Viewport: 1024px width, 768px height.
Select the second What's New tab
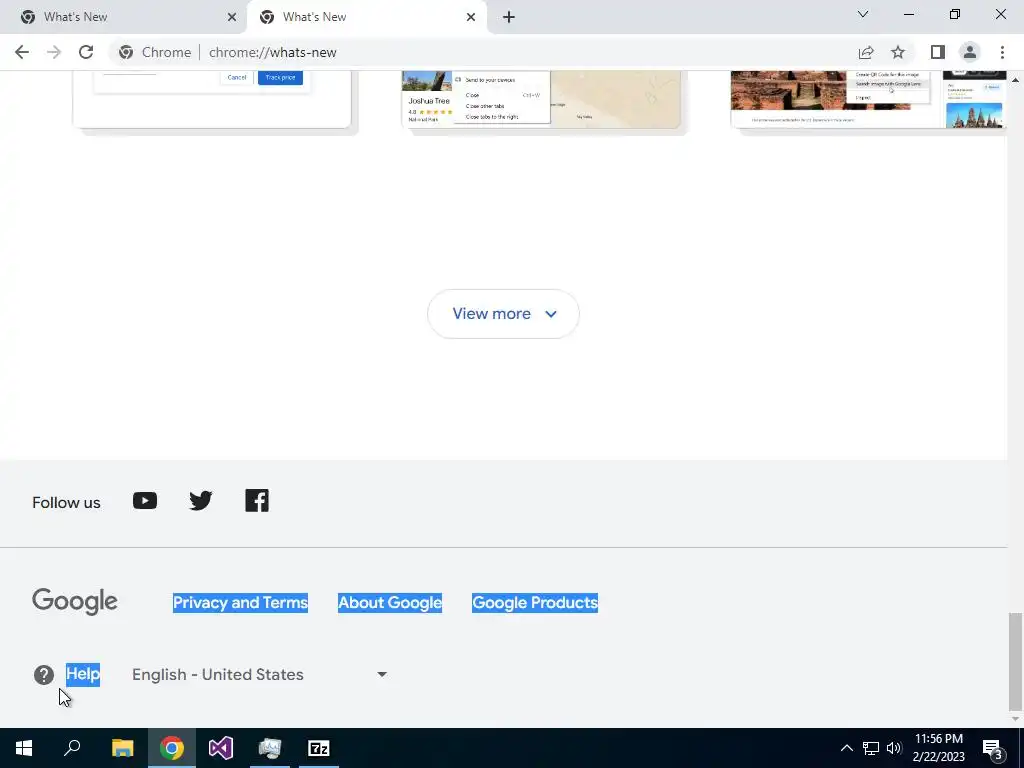[367, 17]
